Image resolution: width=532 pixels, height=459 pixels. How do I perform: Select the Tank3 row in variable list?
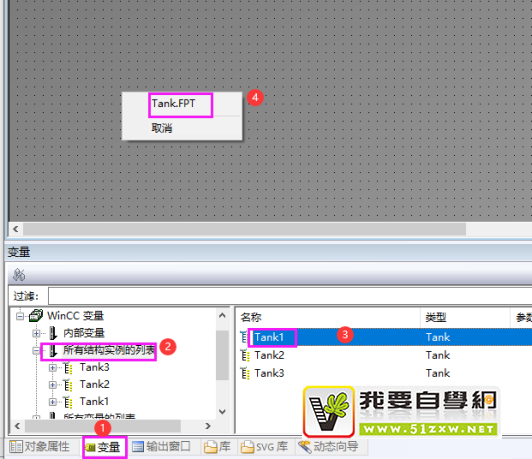click(384, 373)
